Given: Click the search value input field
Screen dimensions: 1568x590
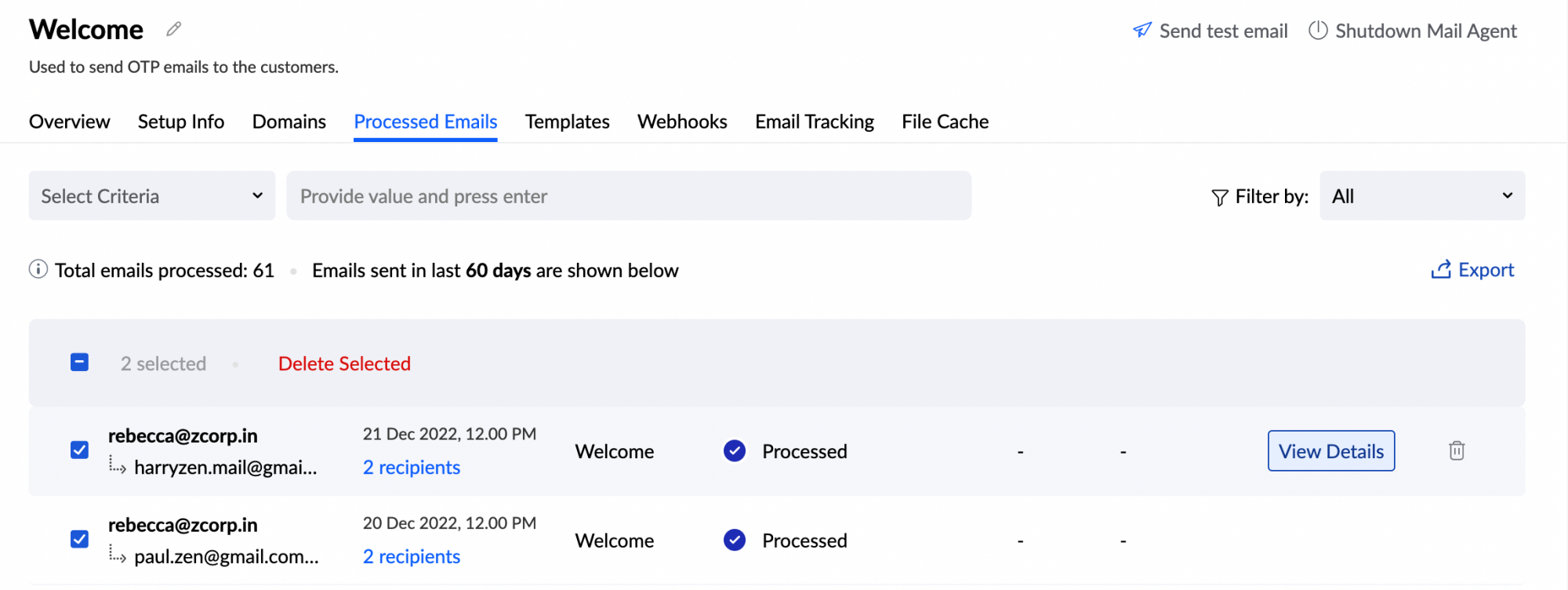Looking at the screenshot, I should [628, 196].
